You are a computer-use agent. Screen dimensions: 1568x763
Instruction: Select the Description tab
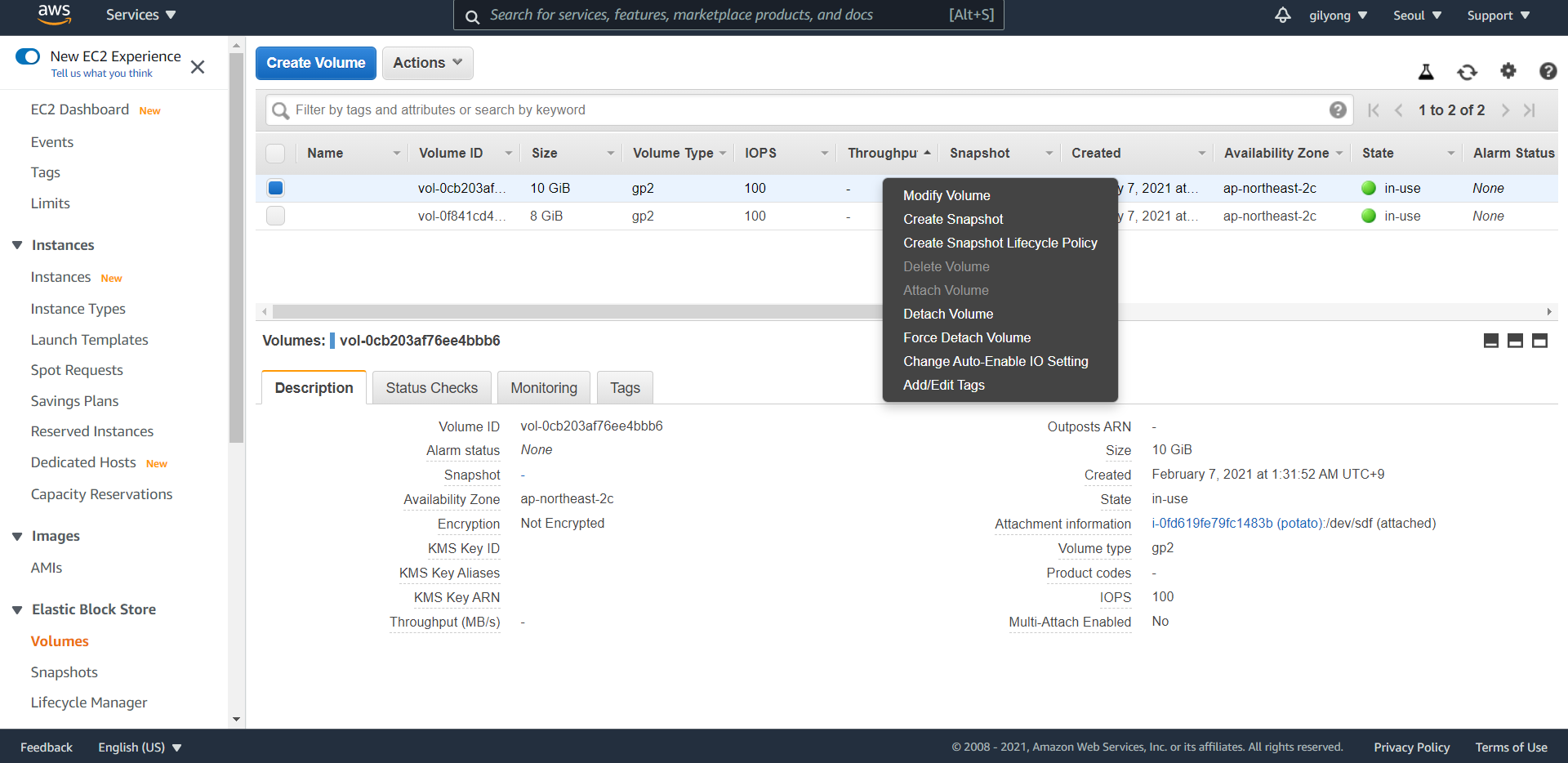point(314,387)
